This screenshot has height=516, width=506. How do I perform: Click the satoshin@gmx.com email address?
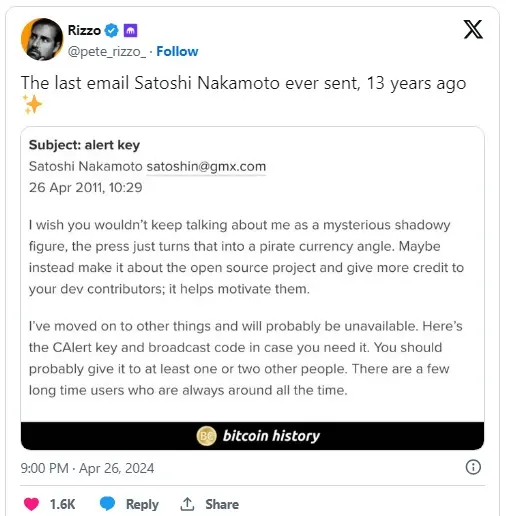tap(206, 166)
